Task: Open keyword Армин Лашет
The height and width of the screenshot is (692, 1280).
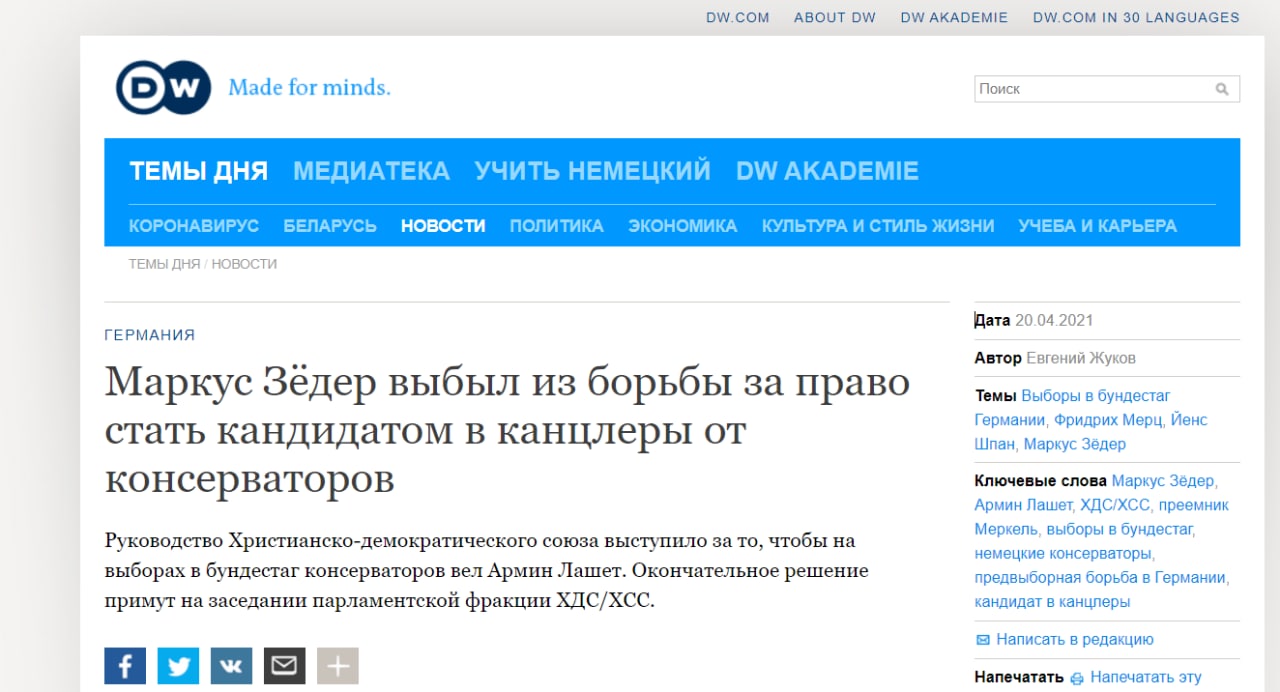Action: (1024, 505)
